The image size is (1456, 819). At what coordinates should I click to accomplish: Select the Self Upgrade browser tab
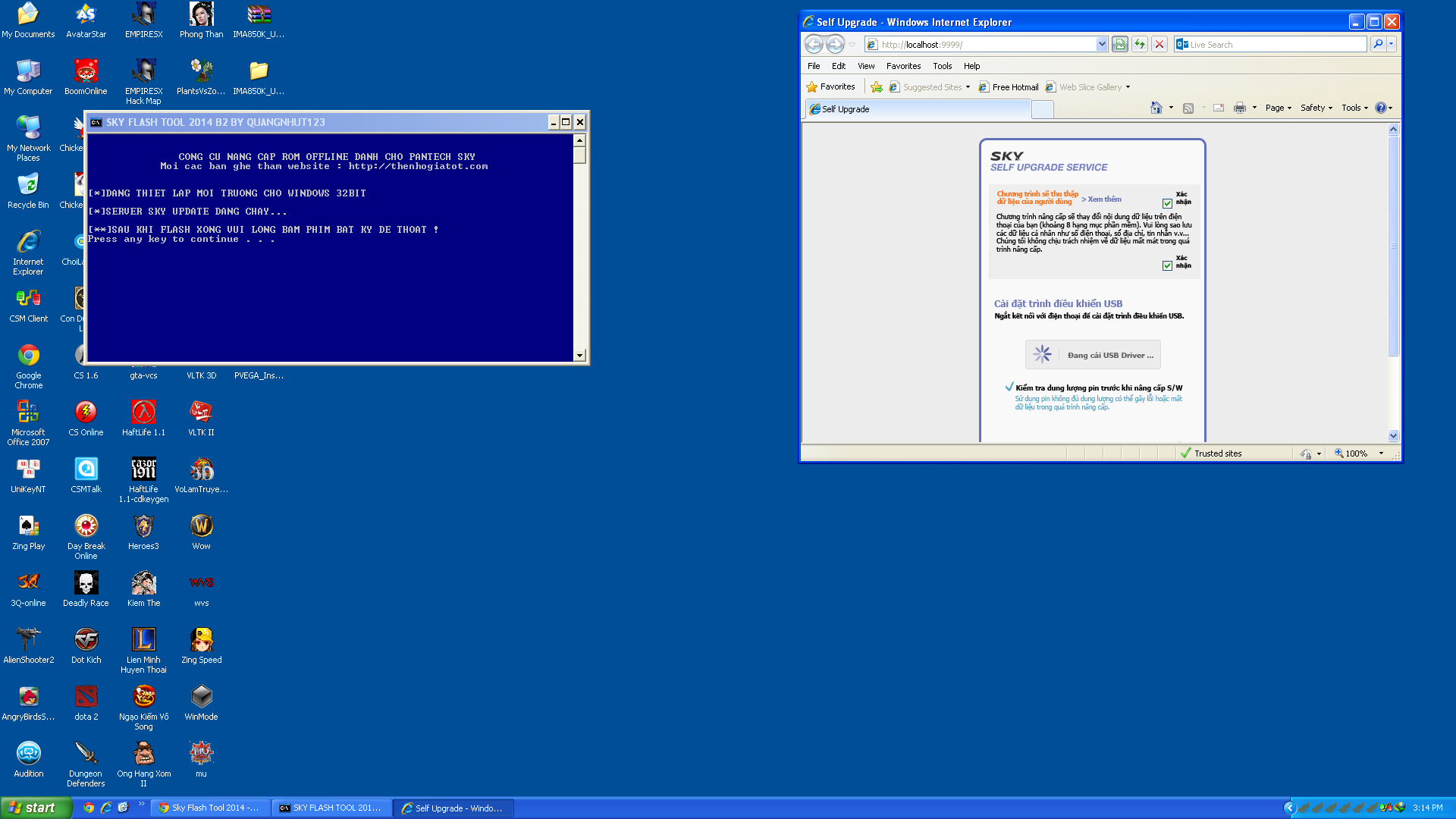(x=918, y=109)
